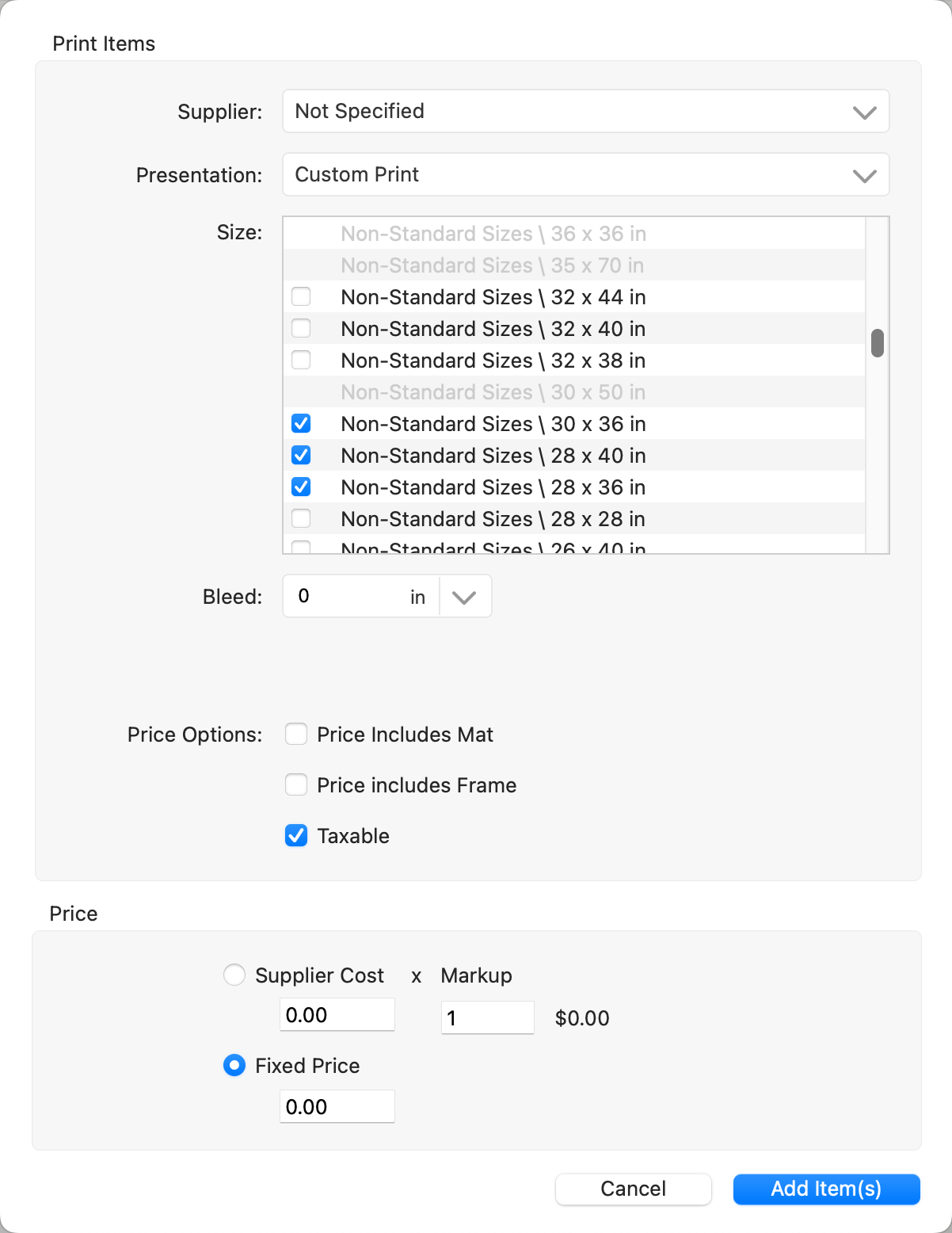Enable Price Includes Mat option
The image size is (952, 1233).
(296, 735)
